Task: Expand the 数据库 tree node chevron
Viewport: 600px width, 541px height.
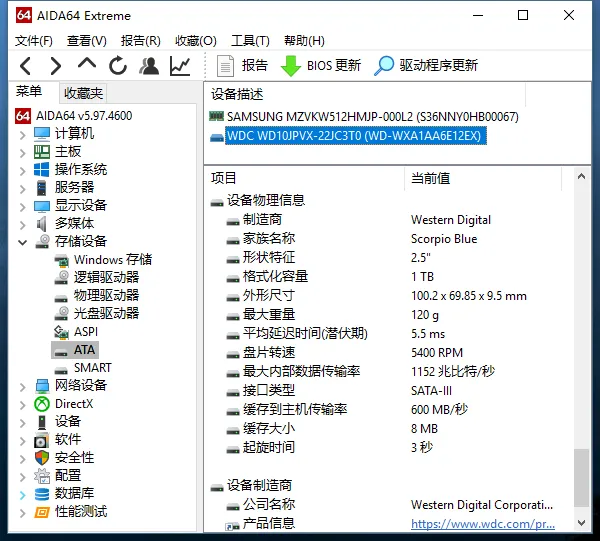Action: coord(23,495)
